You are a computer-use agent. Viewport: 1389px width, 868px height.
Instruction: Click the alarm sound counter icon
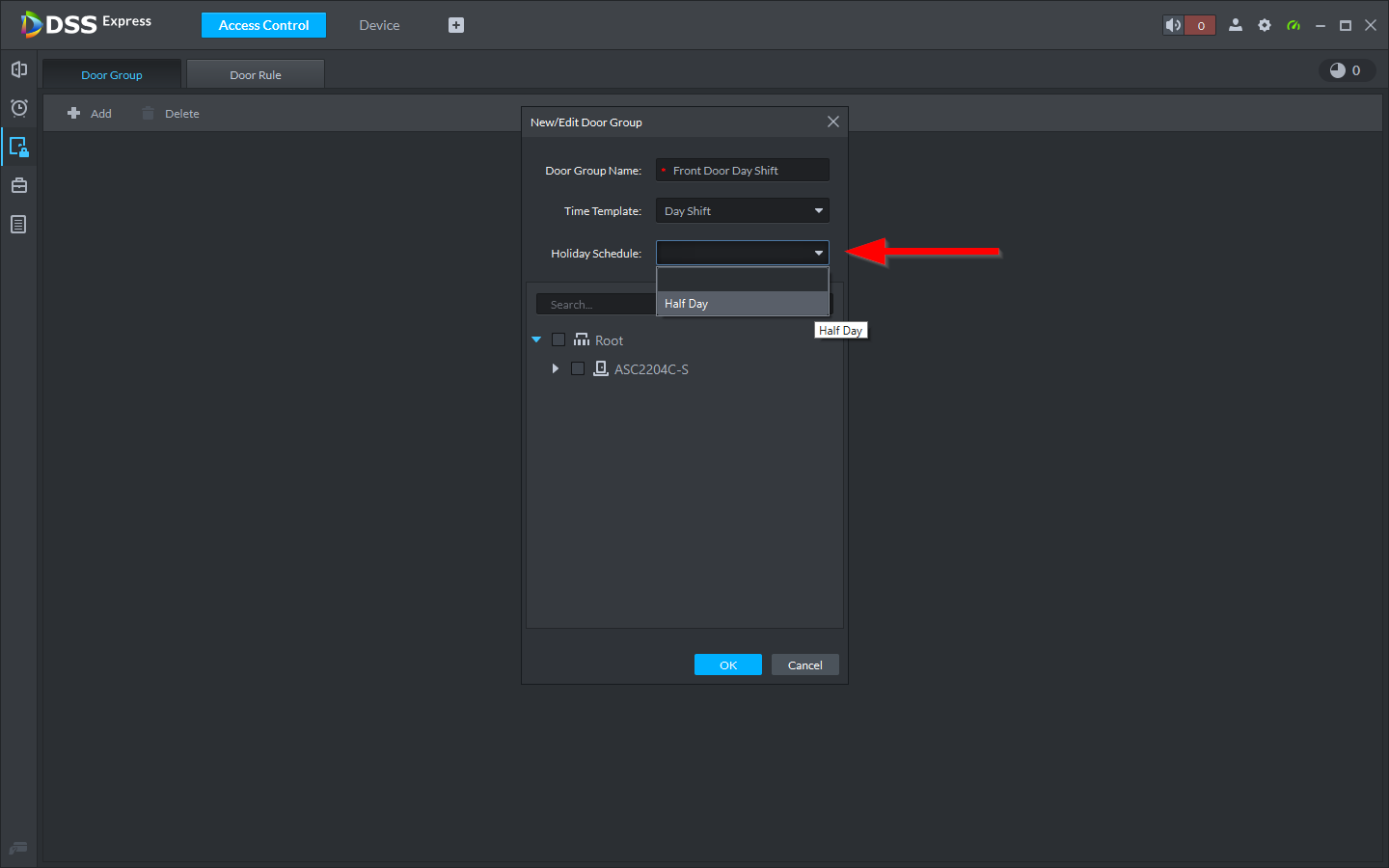1188,25
